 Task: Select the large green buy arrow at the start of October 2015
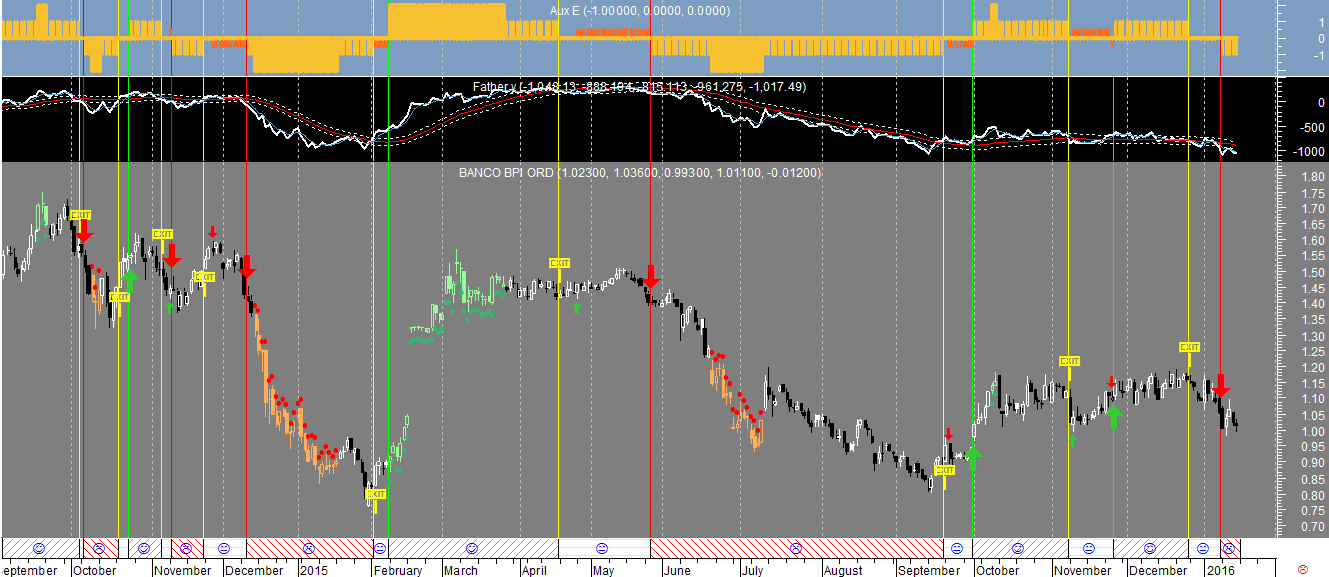pos(974,458)
